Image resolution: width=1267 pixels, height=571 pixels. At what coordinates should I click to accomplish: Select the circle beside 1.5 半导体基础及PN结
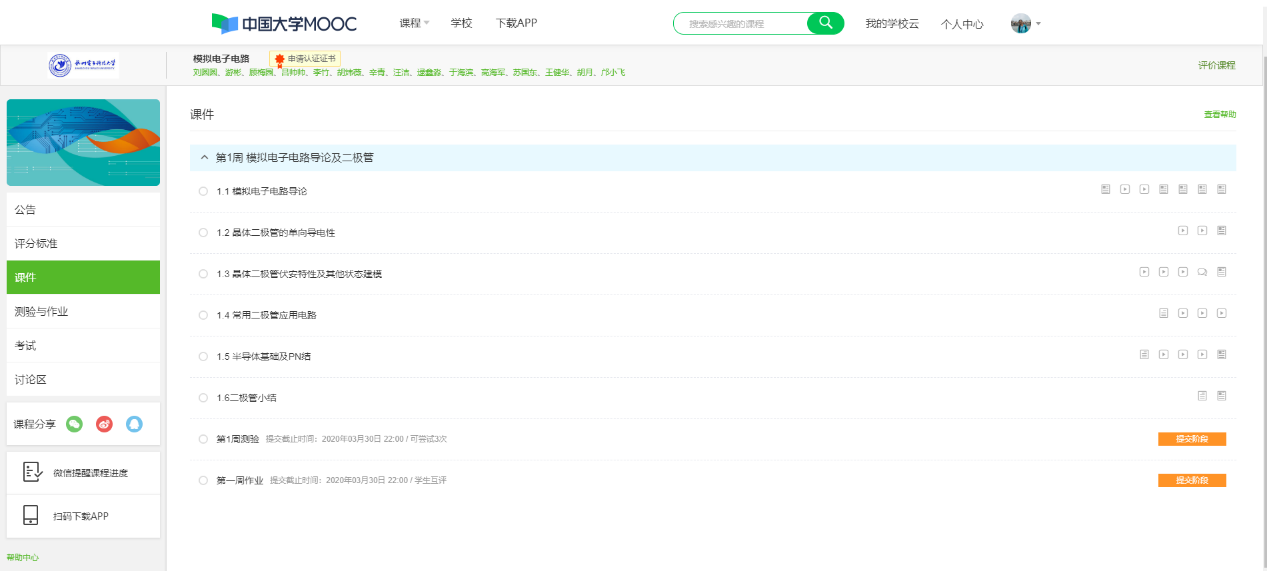[203, 356]
